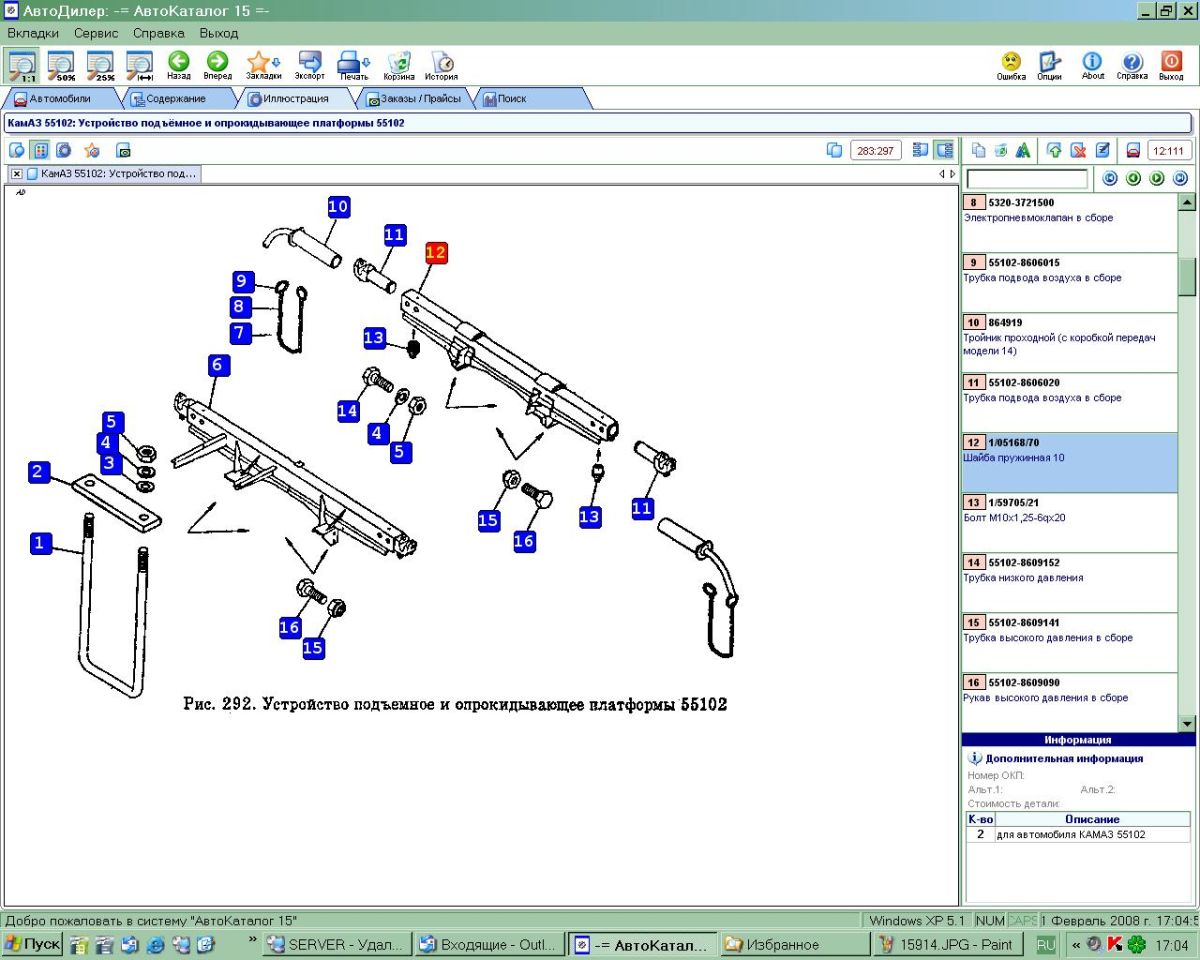Select part row 11 55102-8606020
Image resolution: width=1200 pixels, height=960 pixels.
click(x=1070, y=402)
